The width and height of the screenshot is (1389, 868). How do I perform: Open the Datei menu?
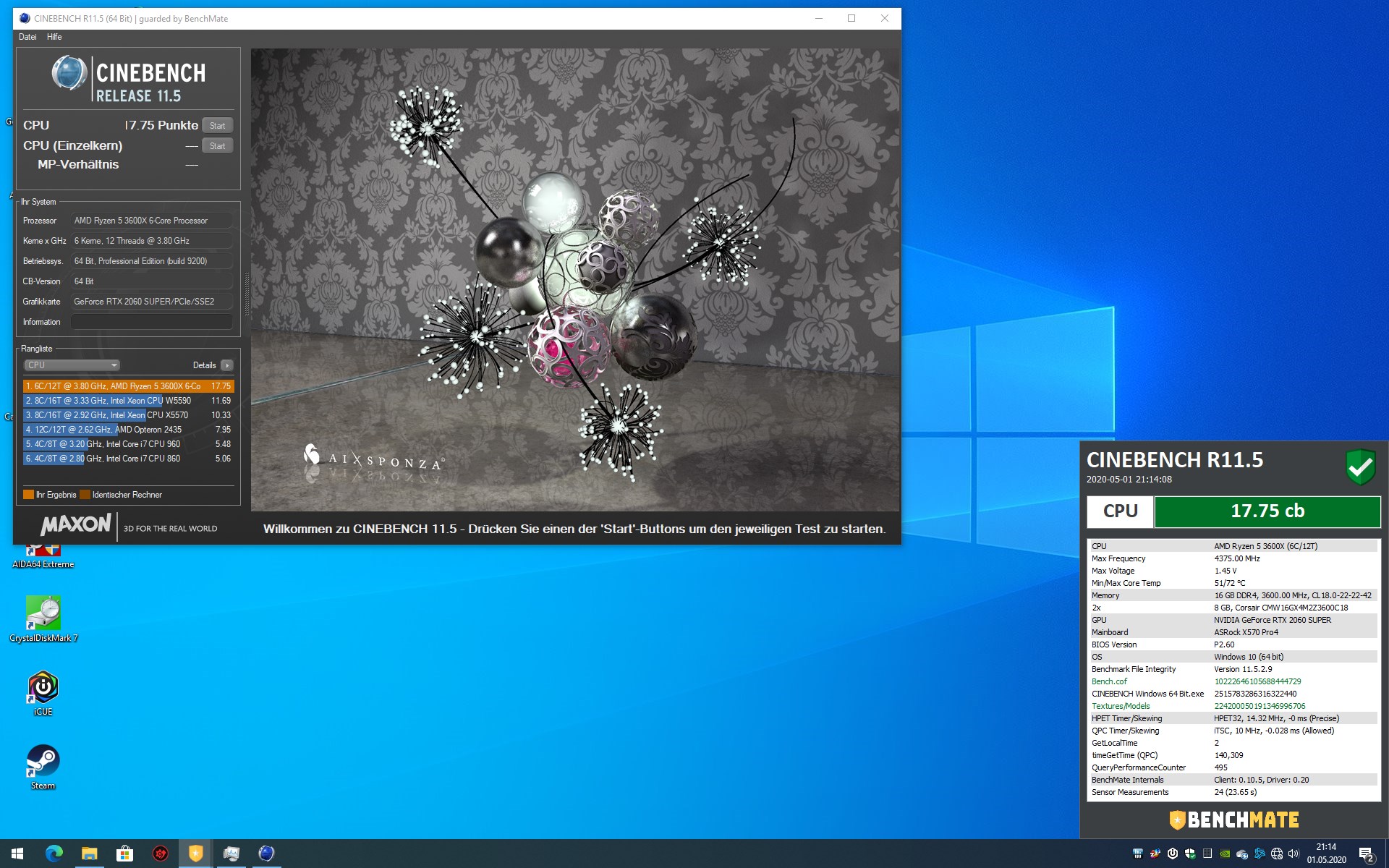pos(27,37)
